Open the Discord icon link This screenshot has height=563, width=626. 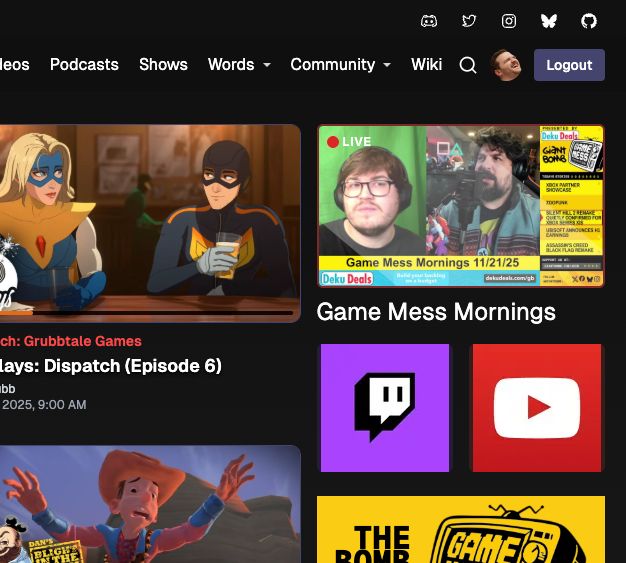tap(429, 21)
